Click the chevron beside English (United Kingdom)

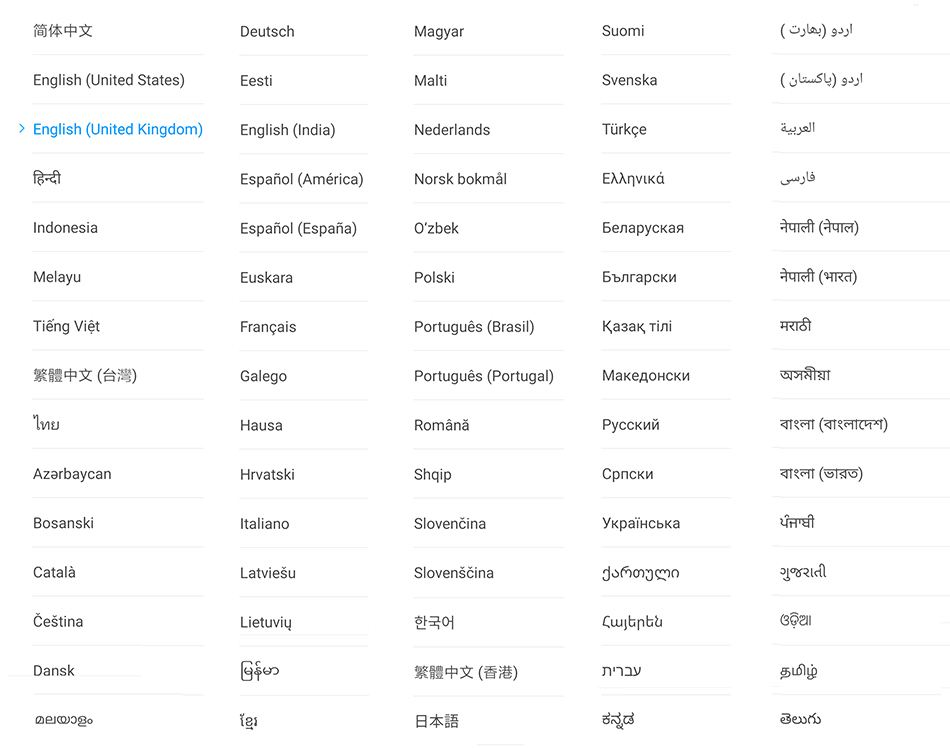pos(22,128)
